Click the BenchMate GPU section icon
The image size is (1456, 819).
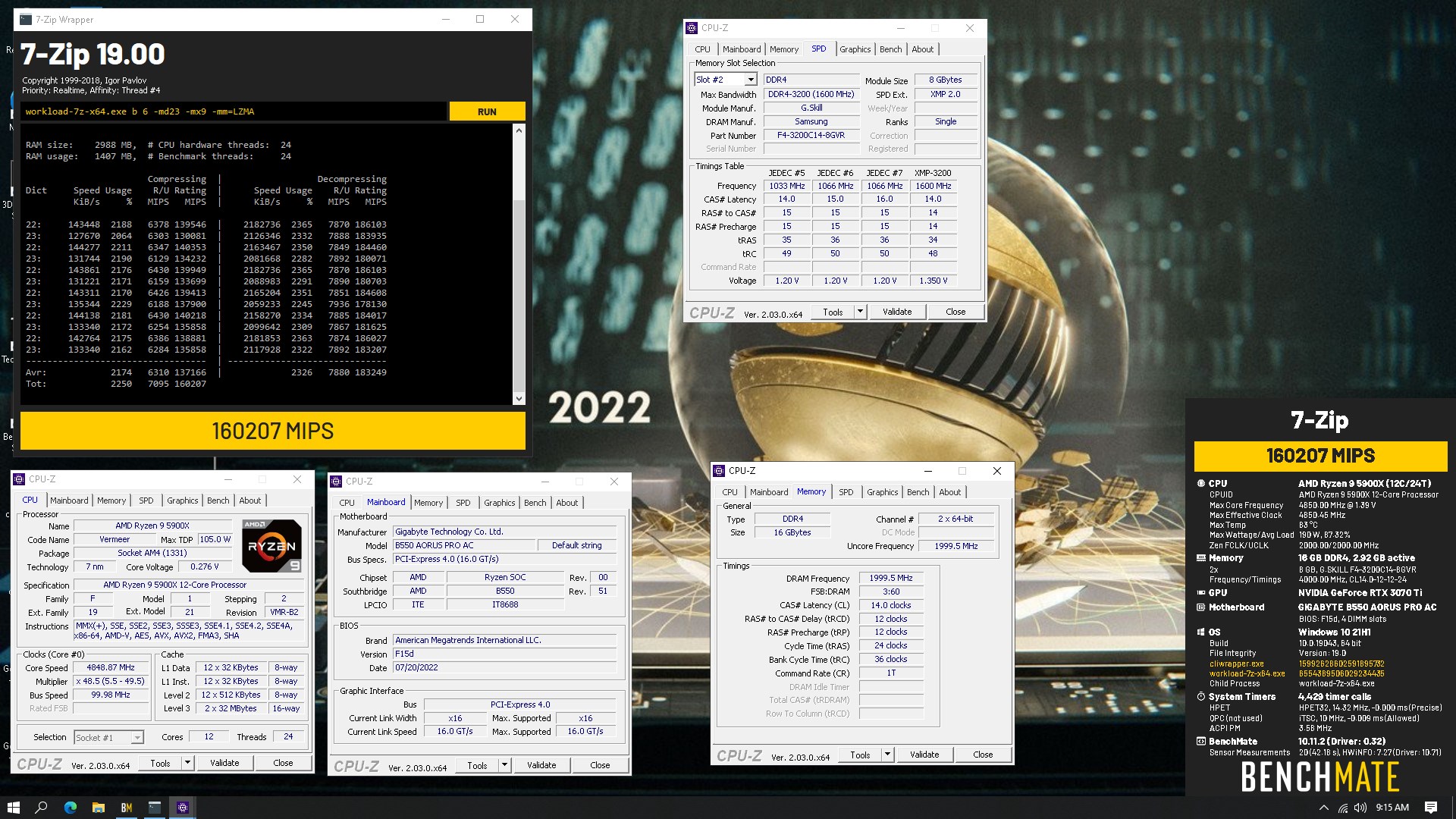tap(1201, 592)
